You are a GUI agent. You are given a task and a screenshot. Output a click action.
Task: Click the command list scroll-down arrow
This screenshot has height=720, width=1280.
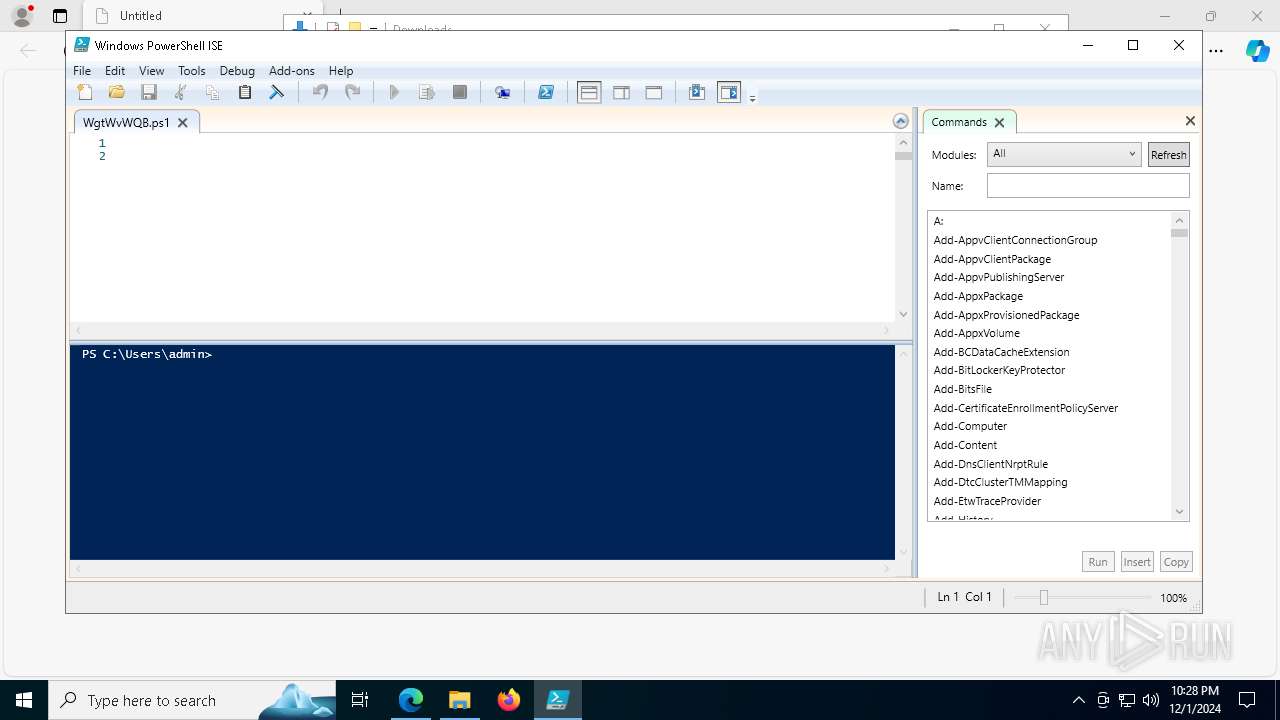click(1179, 512)
